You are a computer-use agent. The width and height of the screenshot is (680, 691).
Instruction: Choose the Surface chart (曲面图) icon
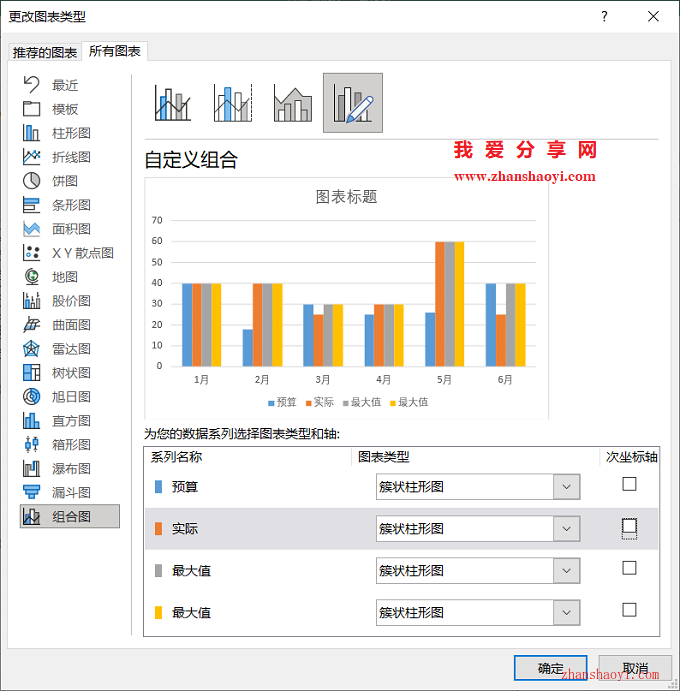(x=31, y=325)
